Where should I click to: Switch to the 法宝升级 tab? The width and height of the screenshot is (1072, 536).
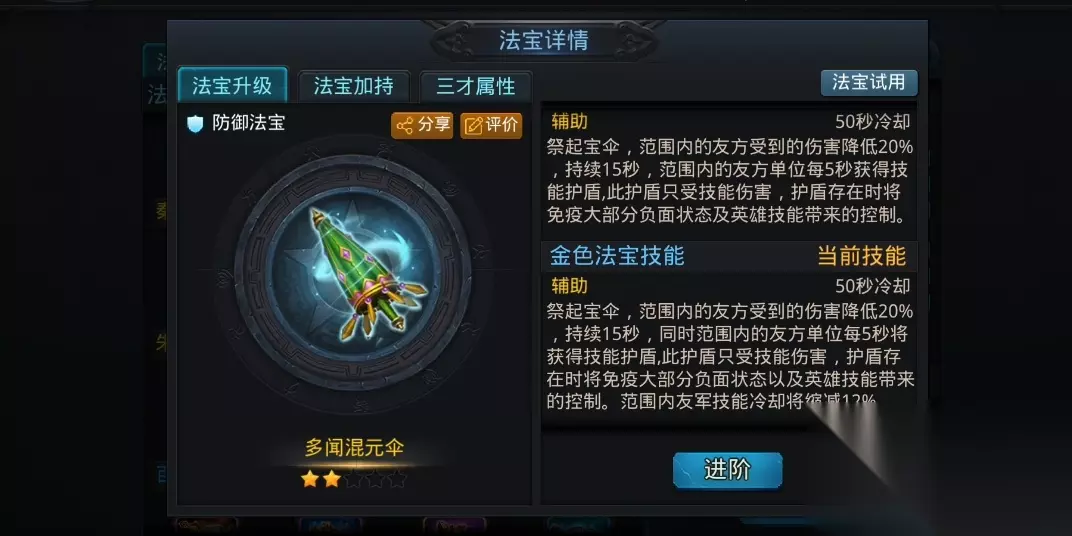[232, 86]
